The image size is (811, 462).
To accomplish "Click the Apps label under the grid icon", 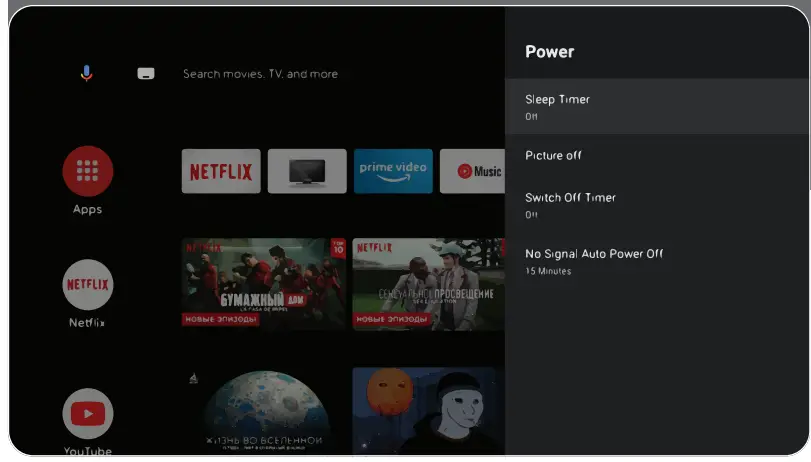I will coord(87,210).
